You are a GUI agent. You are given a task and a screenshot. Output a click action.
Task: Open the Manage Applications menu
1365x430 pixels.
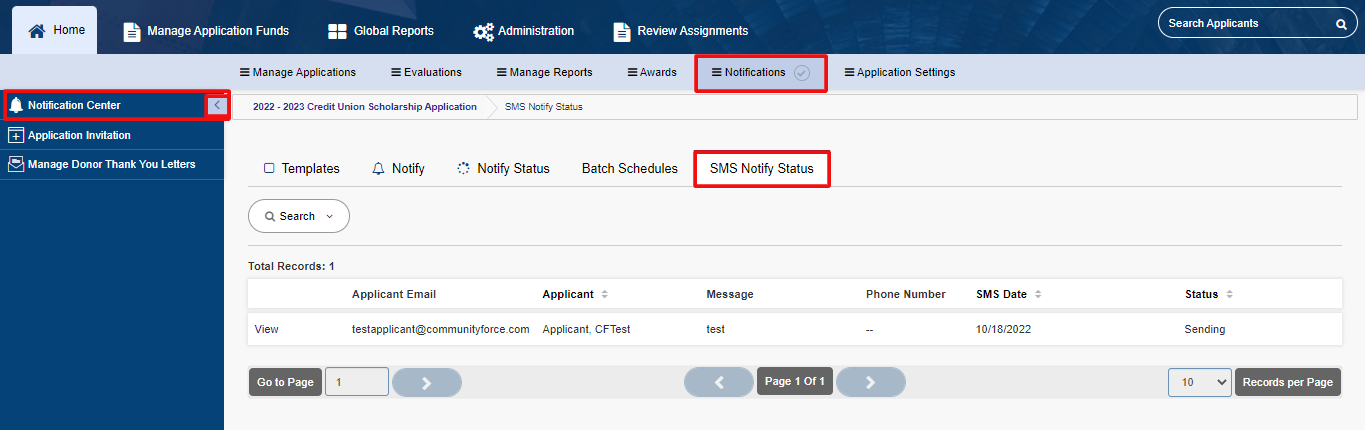click(x=297, y=72)
